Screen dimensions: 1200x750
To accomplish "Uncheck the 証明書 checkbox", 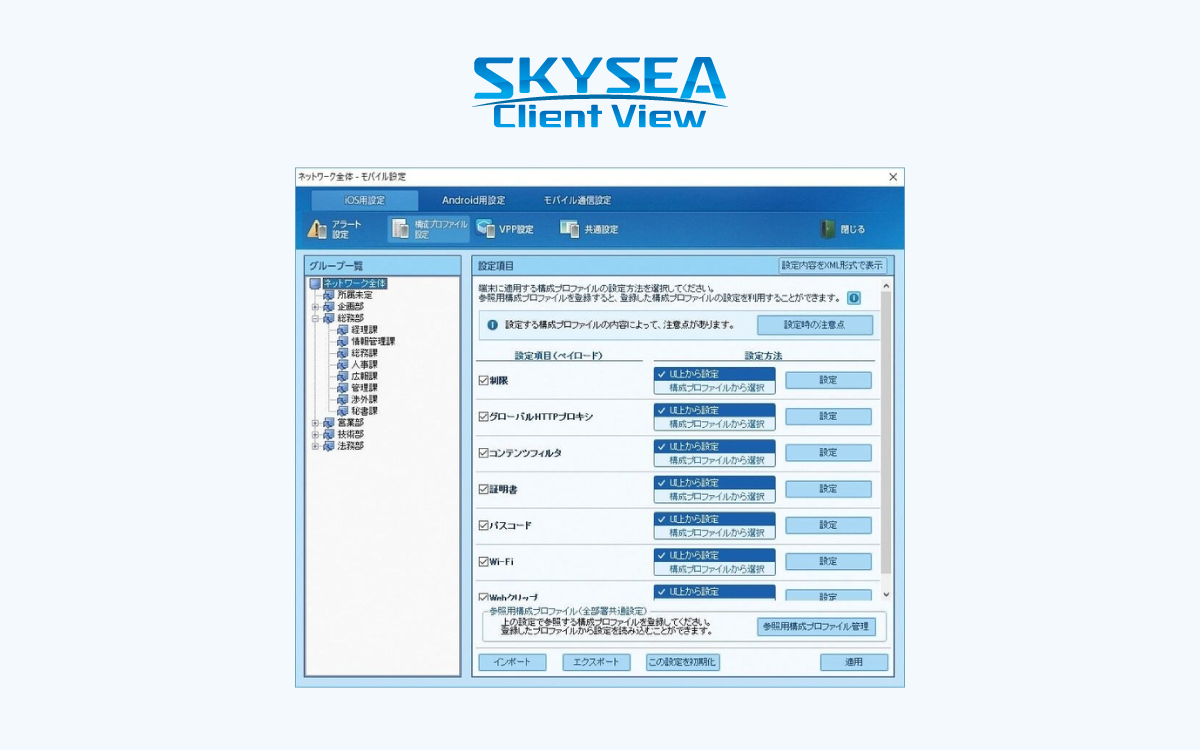I will [484, 489].
